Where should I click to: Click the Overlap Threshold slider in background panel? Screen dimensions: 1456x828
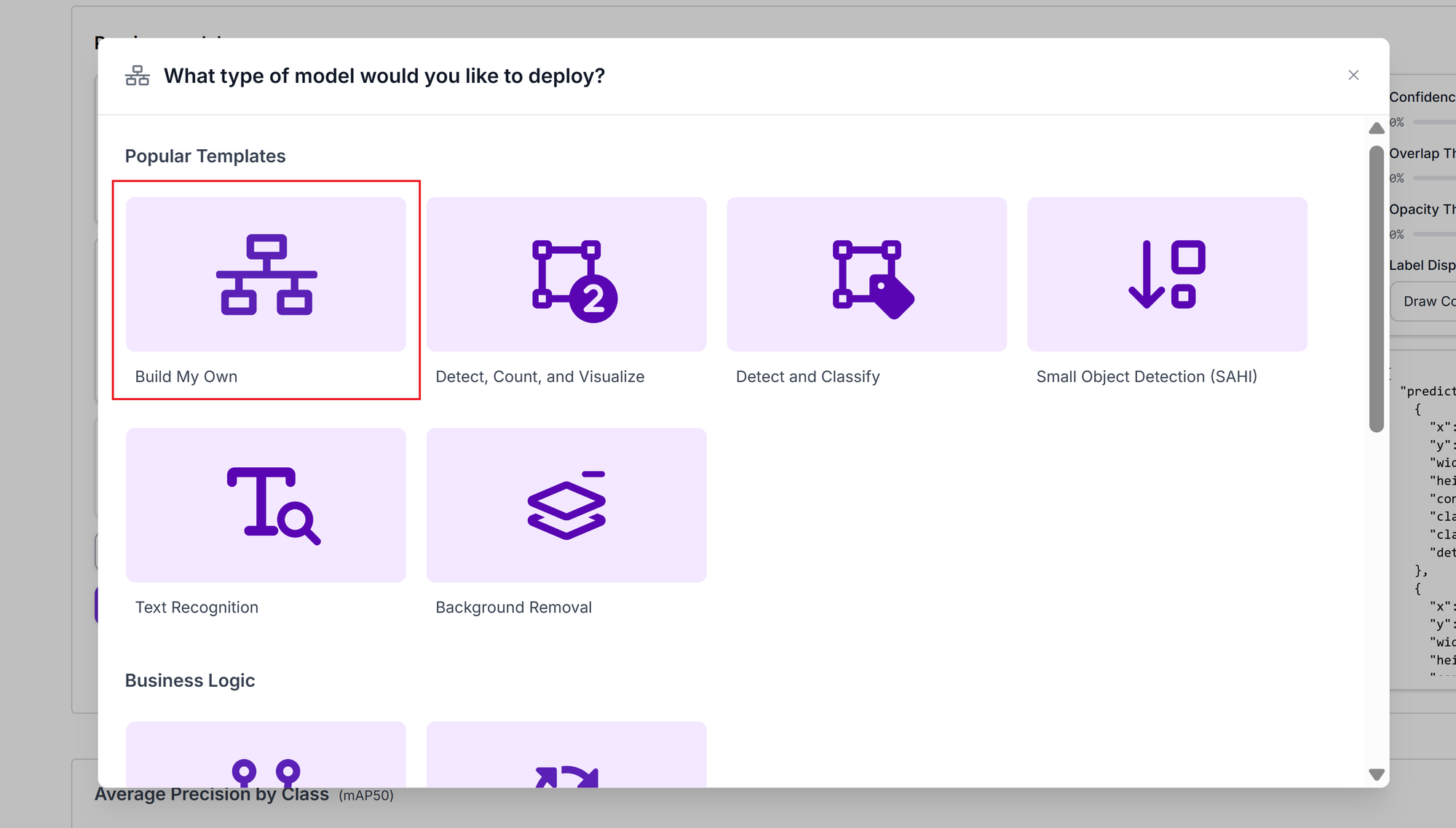(x=1434, y=178)
